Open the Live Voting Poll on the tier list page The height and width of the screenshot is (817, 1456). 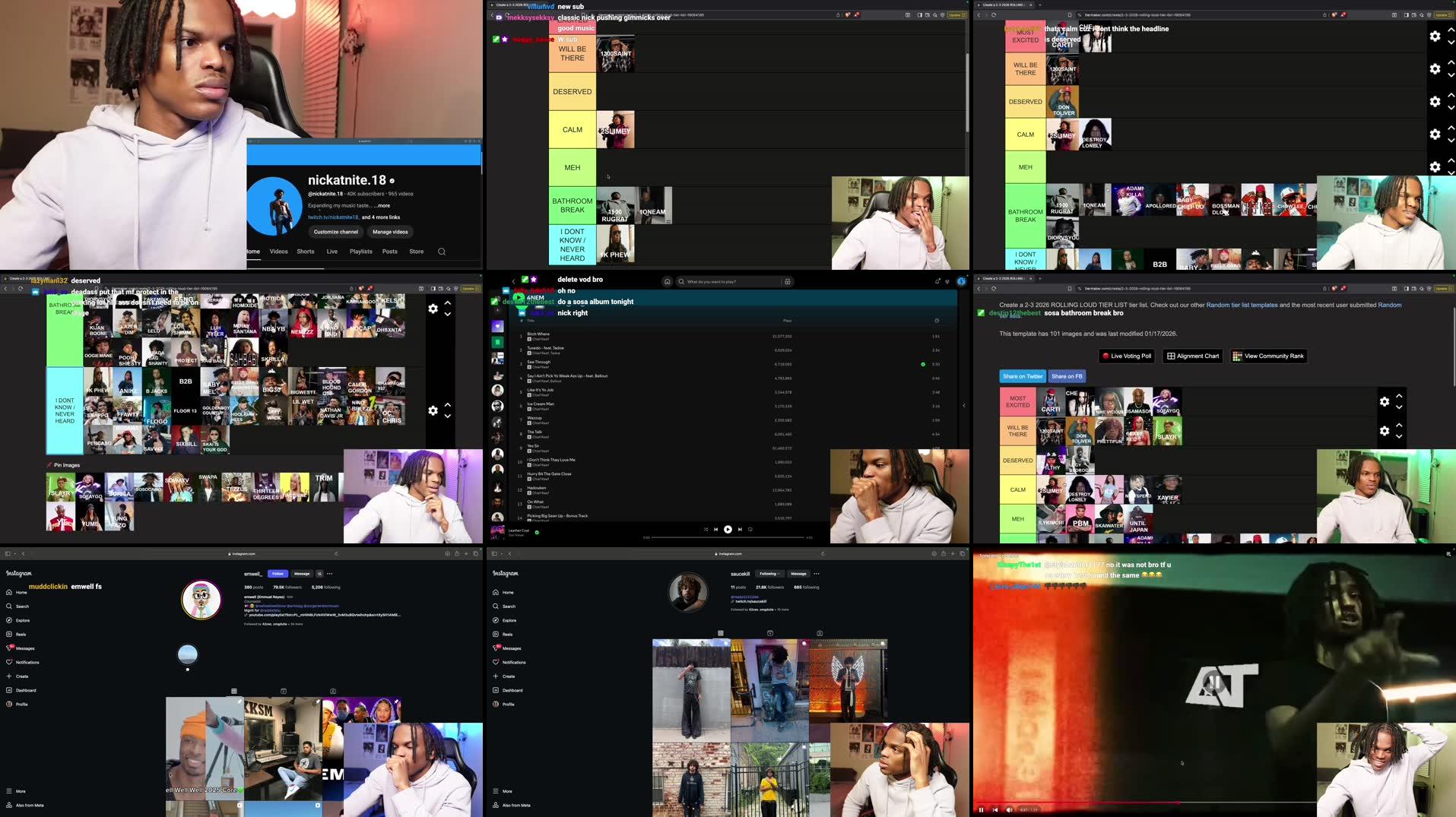[1126, 356]
